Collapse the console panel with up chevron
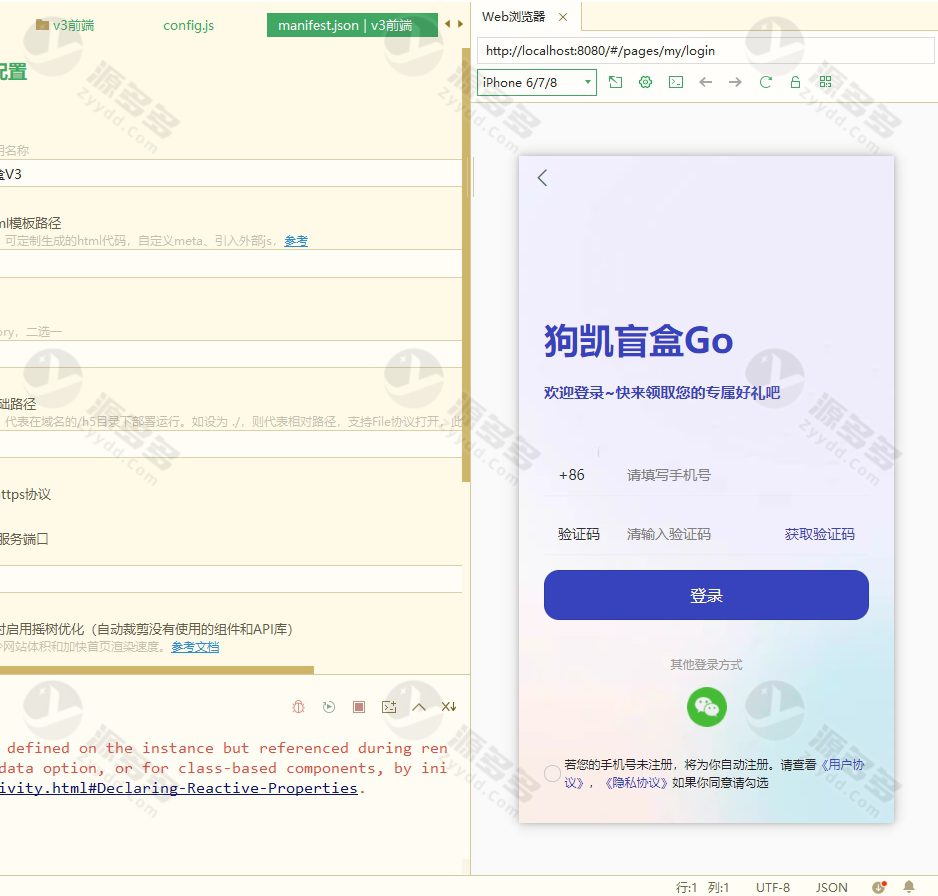Screen dimensions: 938x896 419,707
